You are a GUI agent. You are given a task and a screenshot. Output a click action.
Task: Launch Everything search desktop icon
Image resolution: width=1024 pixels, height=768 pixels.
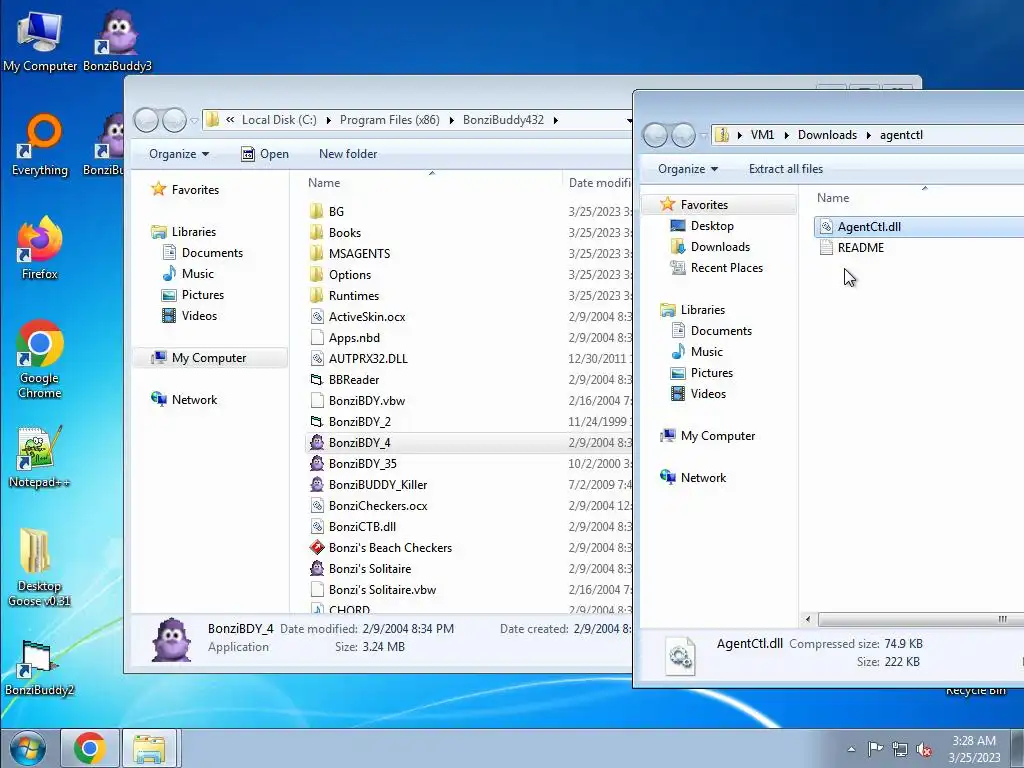coord(40,145)
